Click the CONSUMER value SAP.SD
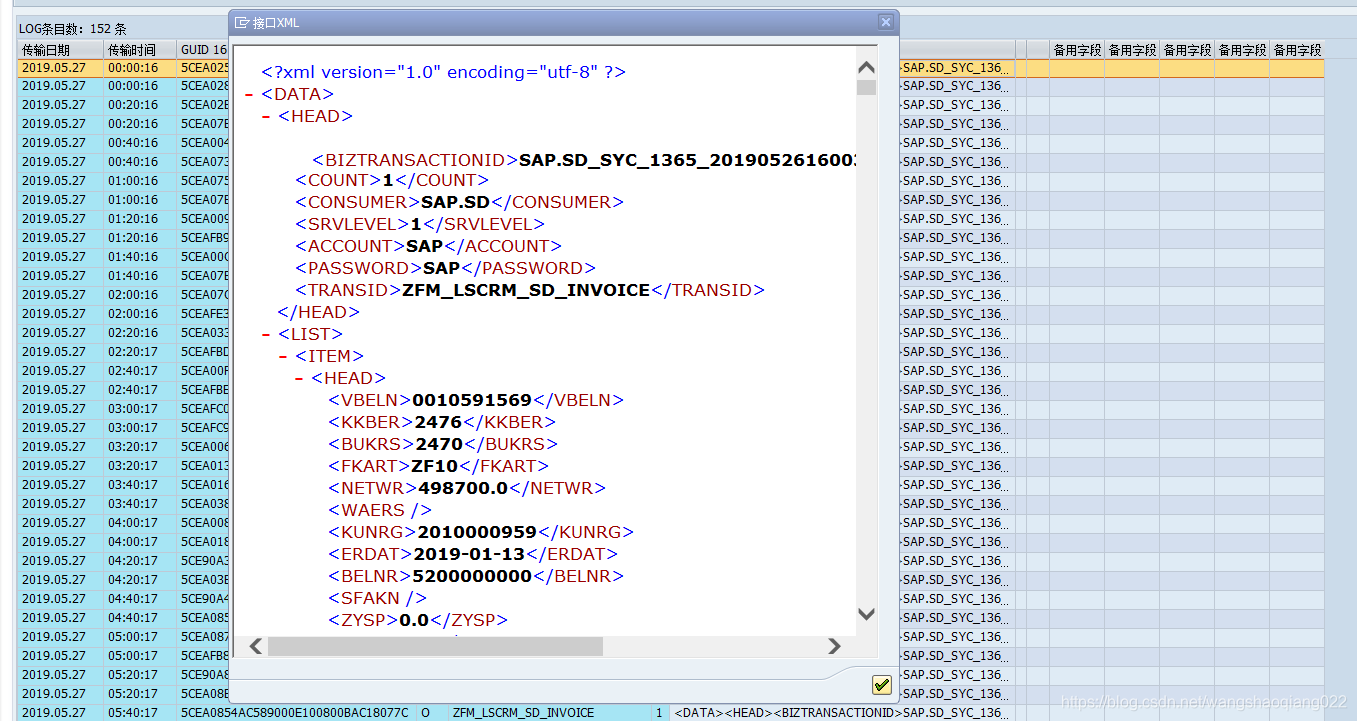 pyautogui.click(x=455, y=202)
